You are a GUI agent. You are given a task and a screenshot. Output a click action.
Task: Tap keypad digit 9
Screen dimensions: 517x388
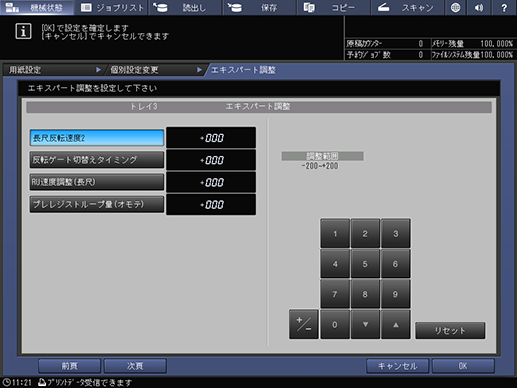tap(395, 294)
